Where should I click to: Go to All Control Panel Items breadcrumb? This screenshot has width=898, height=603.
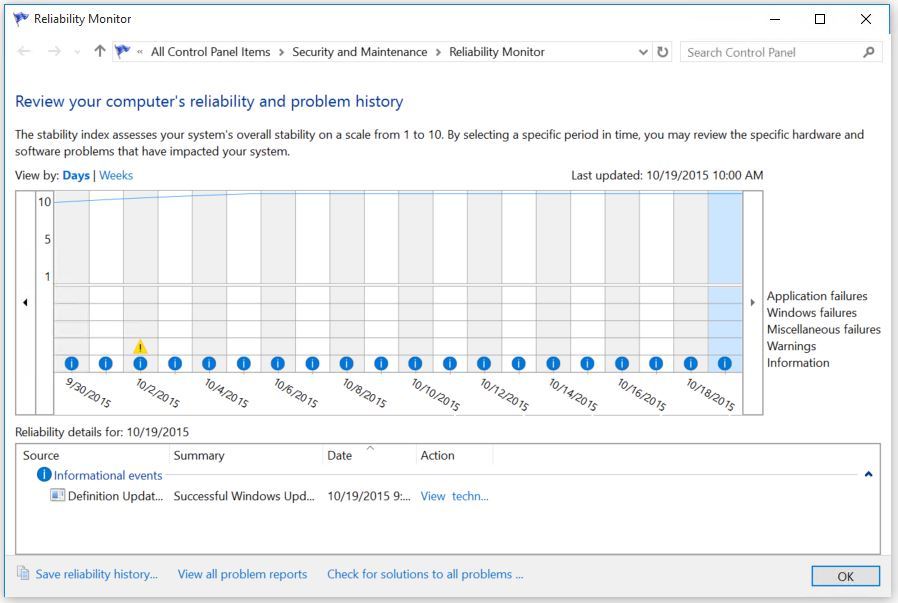pyautogui.click(x=210, y=52)
